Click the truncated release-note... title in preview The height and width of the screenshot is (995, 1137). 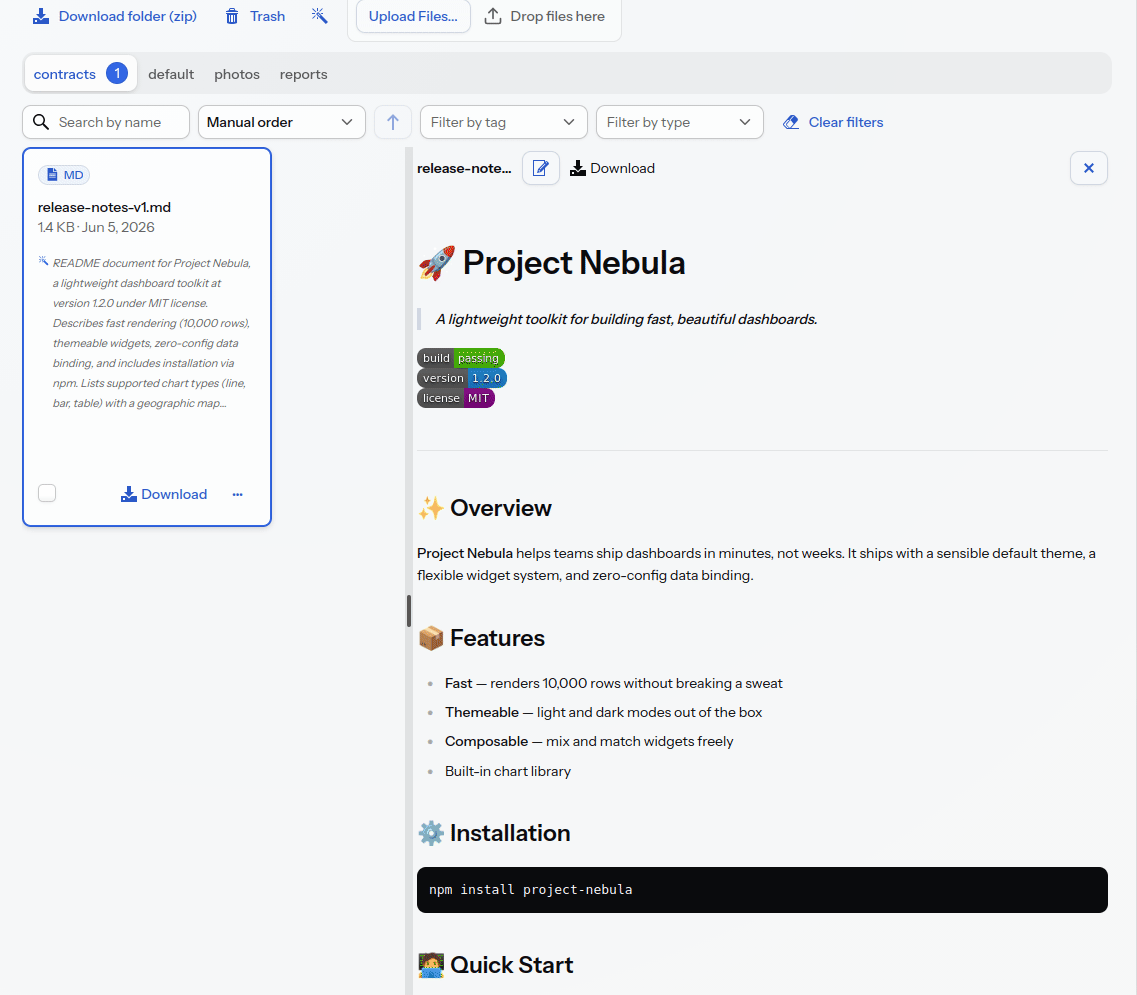tap(464, 168)
